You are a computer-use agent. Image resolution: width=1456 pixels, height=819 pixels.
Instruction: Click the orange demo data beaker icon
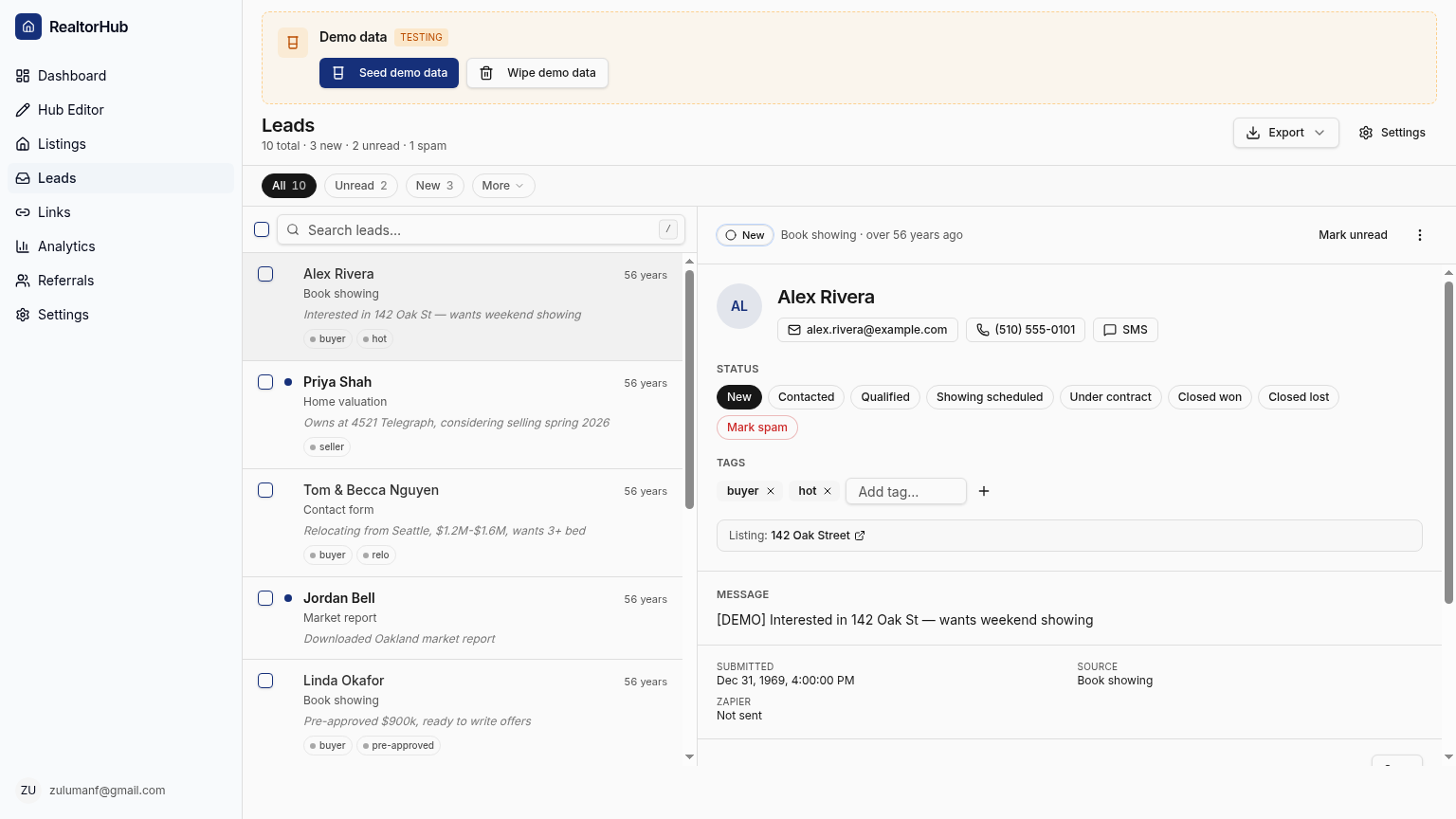pos(292,43)
